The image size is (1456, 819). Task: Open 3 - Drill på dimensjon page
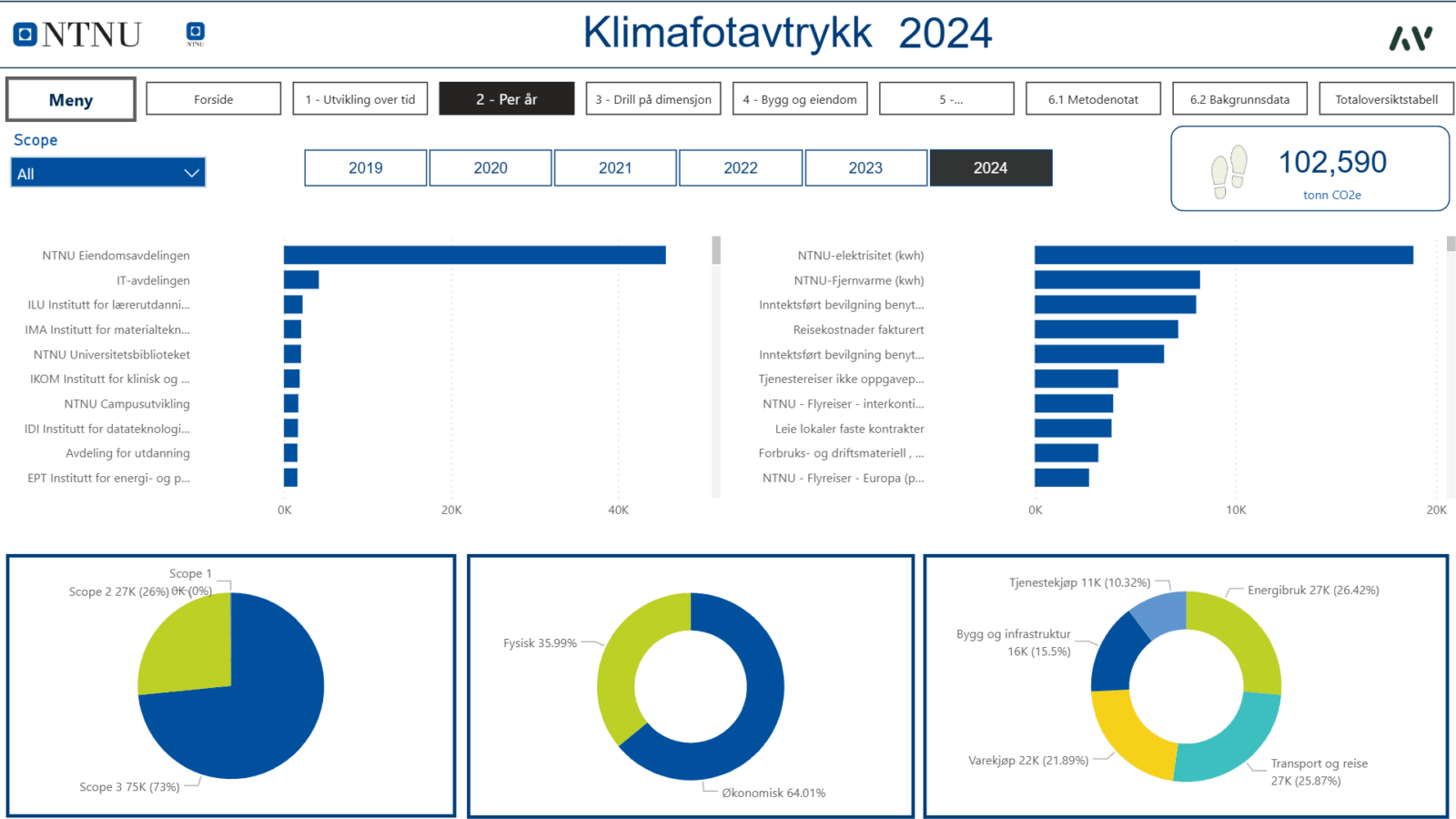(x=653, y=99)
